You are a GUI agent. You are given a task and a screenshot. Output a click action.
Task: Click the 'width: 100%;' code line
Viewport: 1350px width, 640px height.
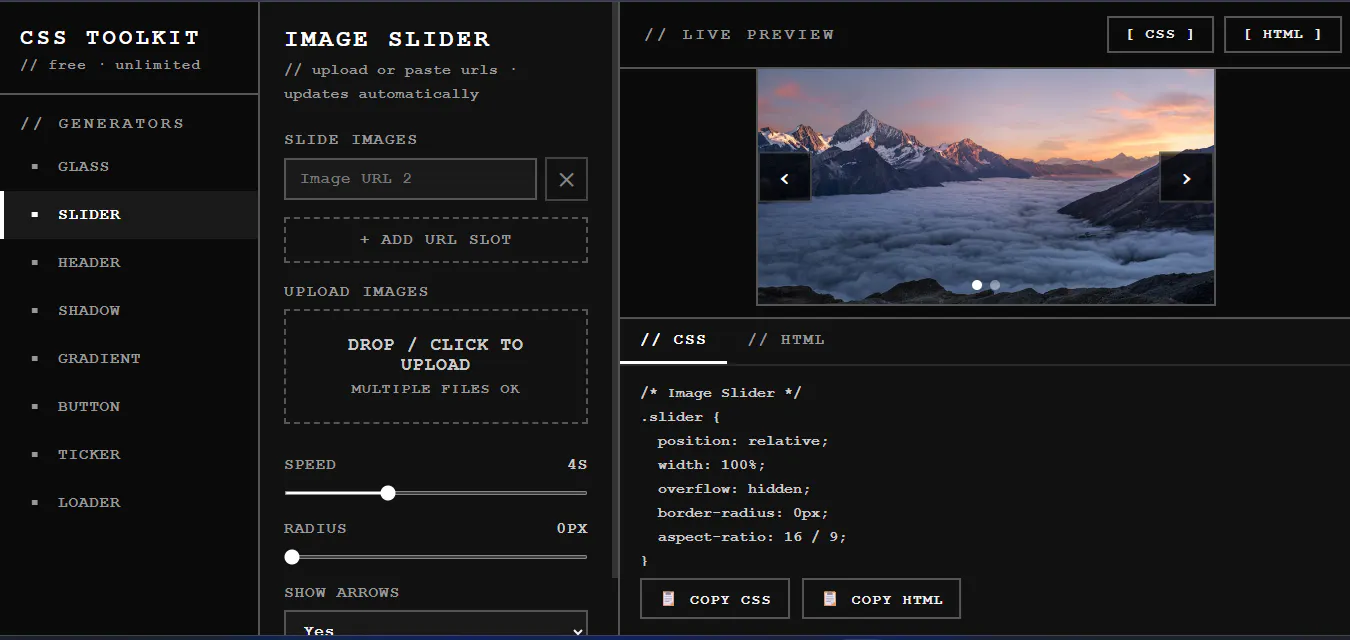(x=711, y=465)
